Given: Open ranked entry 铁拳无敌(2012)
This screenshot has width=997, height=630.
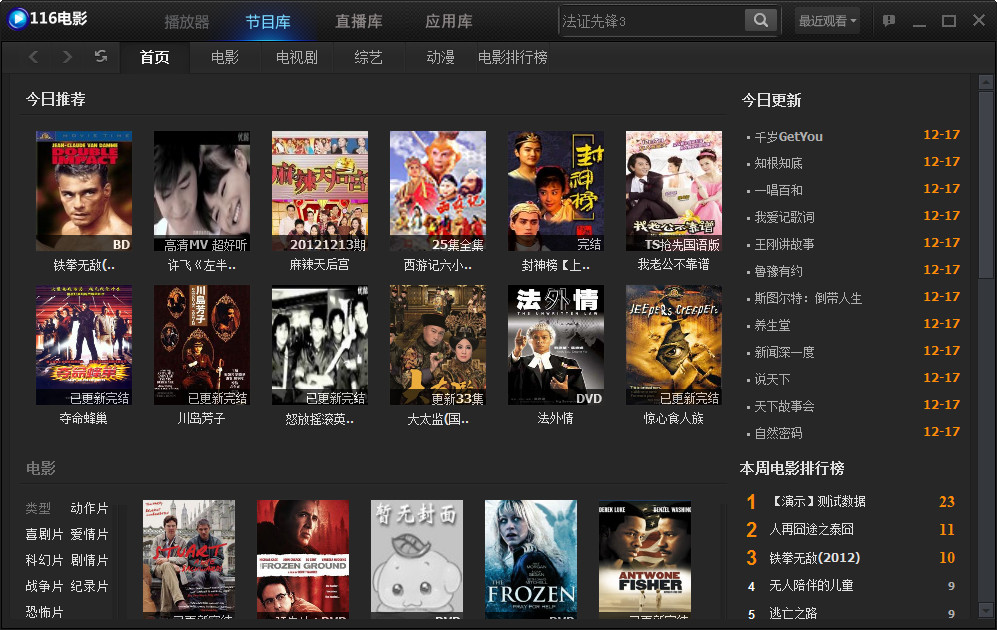Looking at the screenshot, I should tap(815, 558).
